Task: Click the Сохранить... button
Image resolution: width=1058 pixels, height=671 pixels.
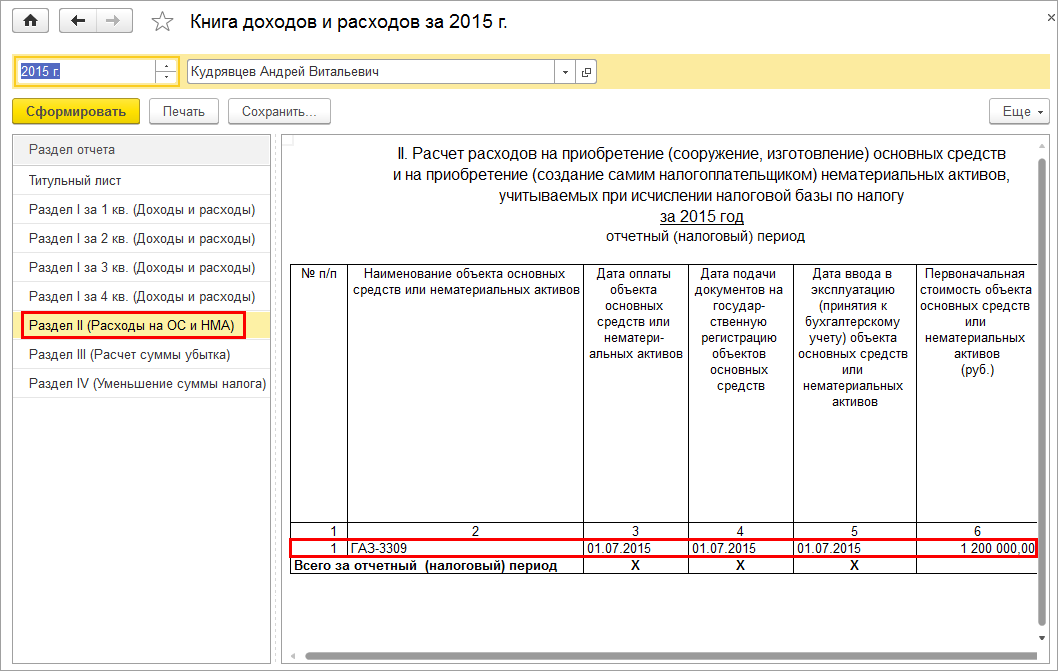Action: click(279, 111)
